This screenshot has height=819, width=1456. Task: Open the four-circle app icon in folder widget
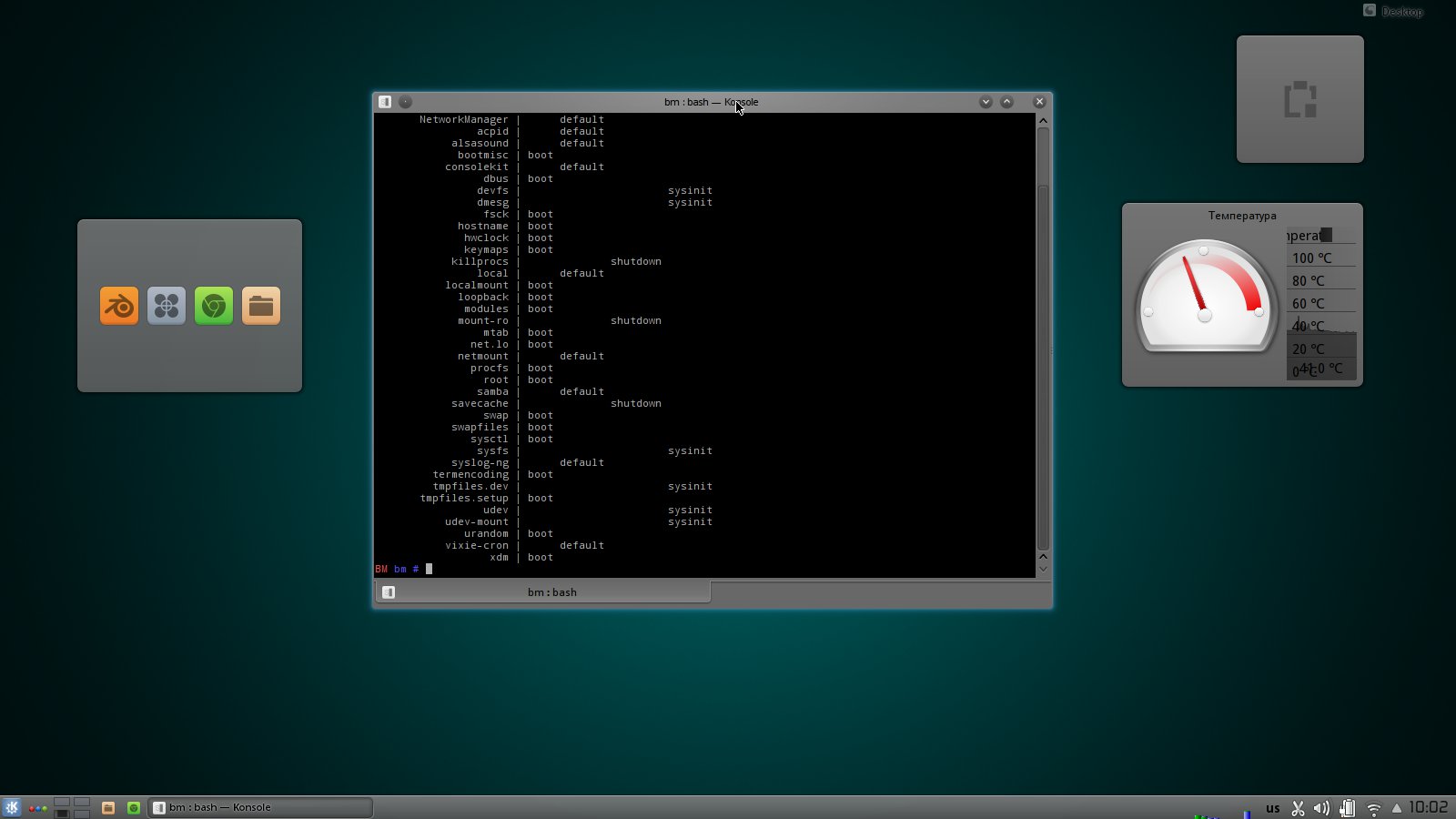[167, 306]
